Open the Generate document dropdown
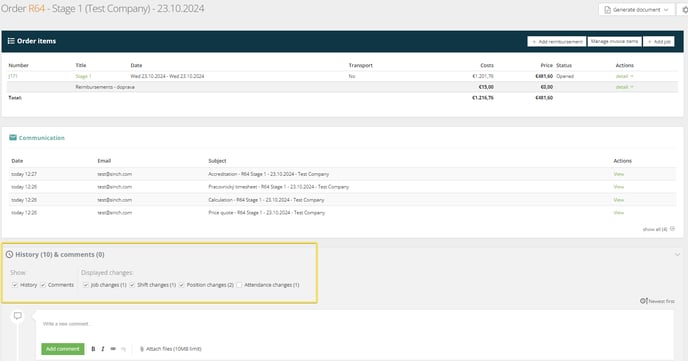The height and width of the screenshot is (361, 688). (x=636, y=10)
